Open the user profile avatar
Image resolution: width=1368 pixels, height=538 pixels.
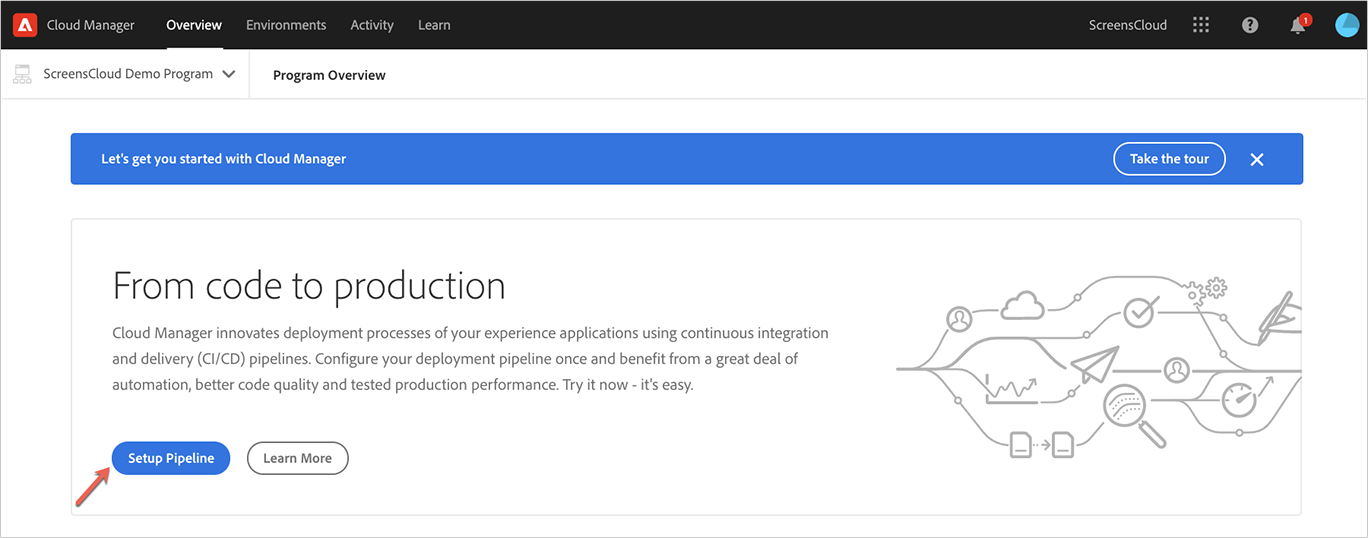pos(1347,25)
